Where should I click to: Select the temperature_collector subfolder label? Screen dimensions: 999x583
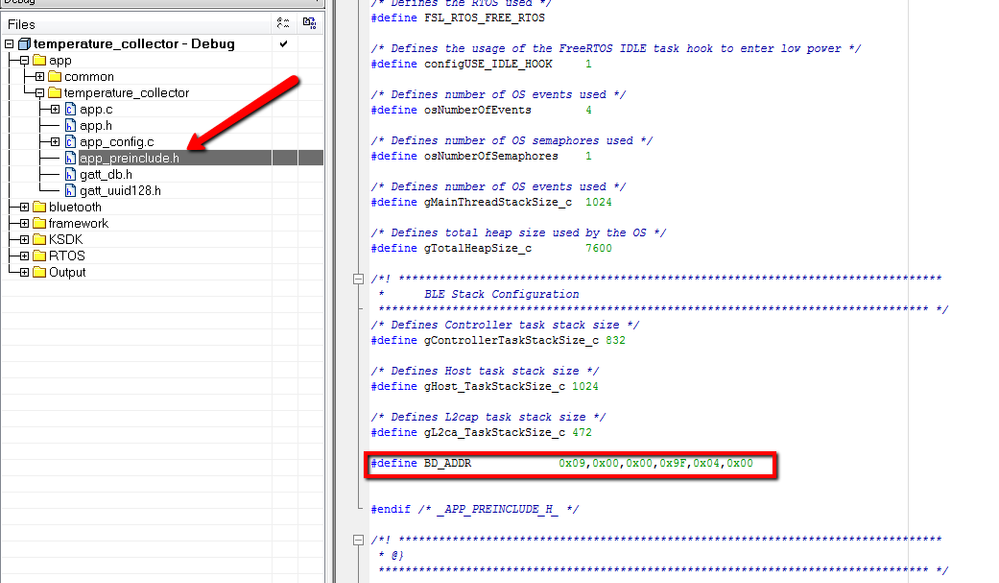(126, 93)
